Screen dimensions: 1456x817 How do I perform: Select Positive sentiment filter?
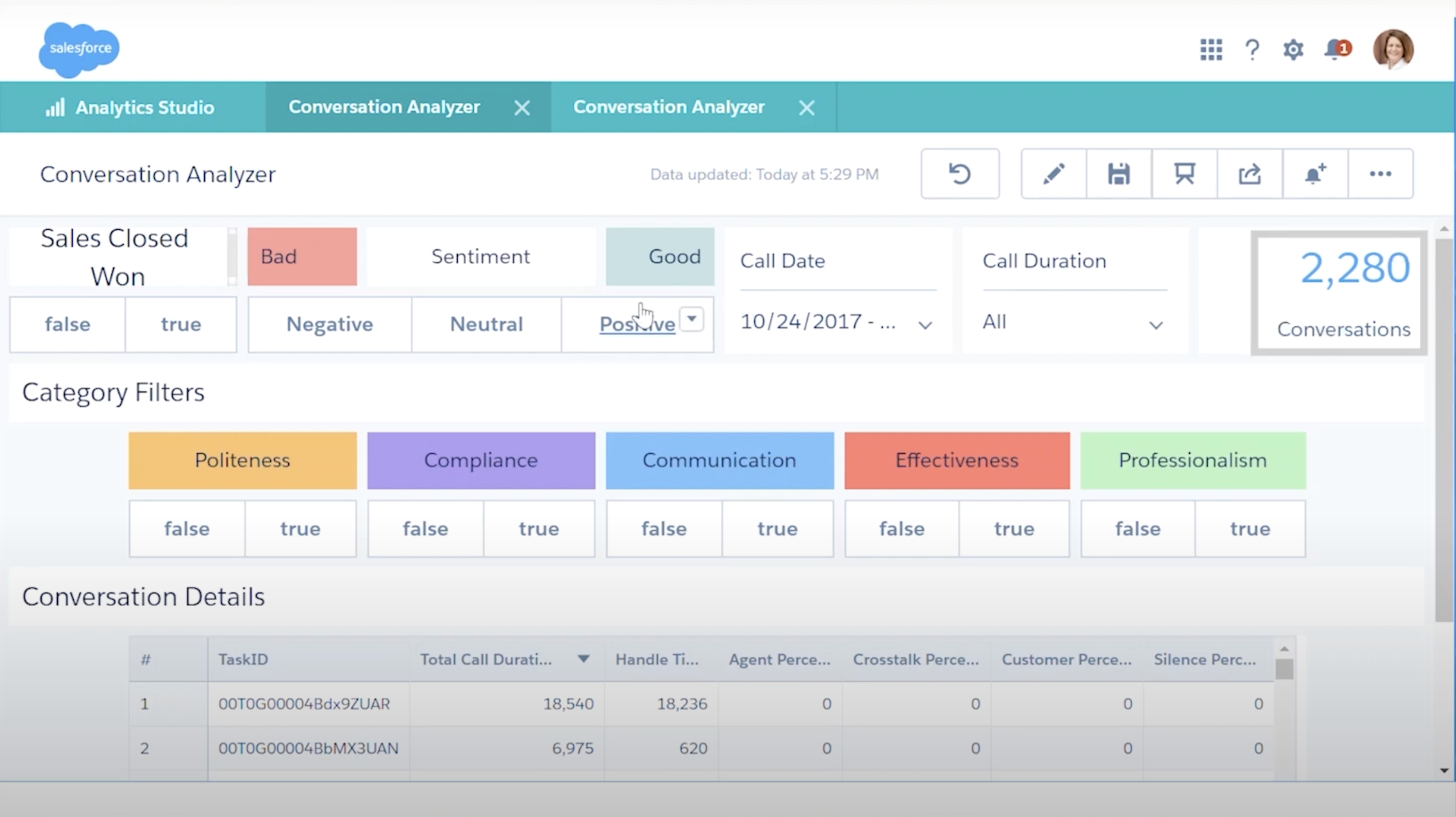(x=637, y=325)
